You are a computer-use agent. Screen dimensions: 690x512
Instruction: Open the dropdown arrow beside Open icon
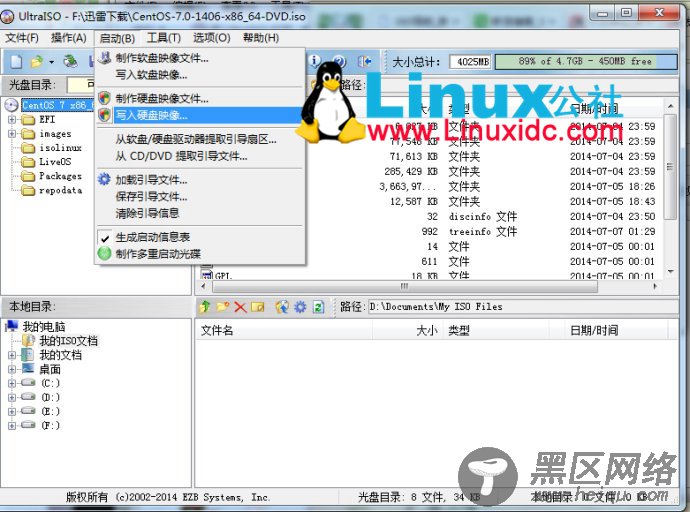pos(51,62)
